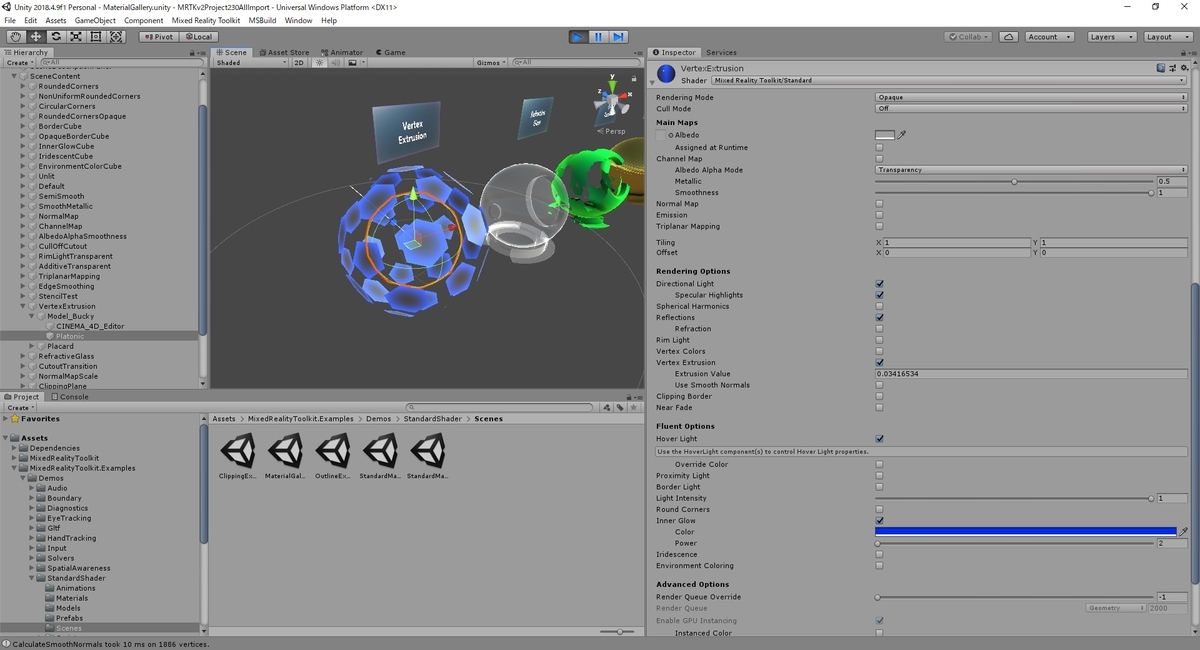Screen dimensions: 1200x650
Task: Select MaterialGal scene asset
Action: [285, 458]
